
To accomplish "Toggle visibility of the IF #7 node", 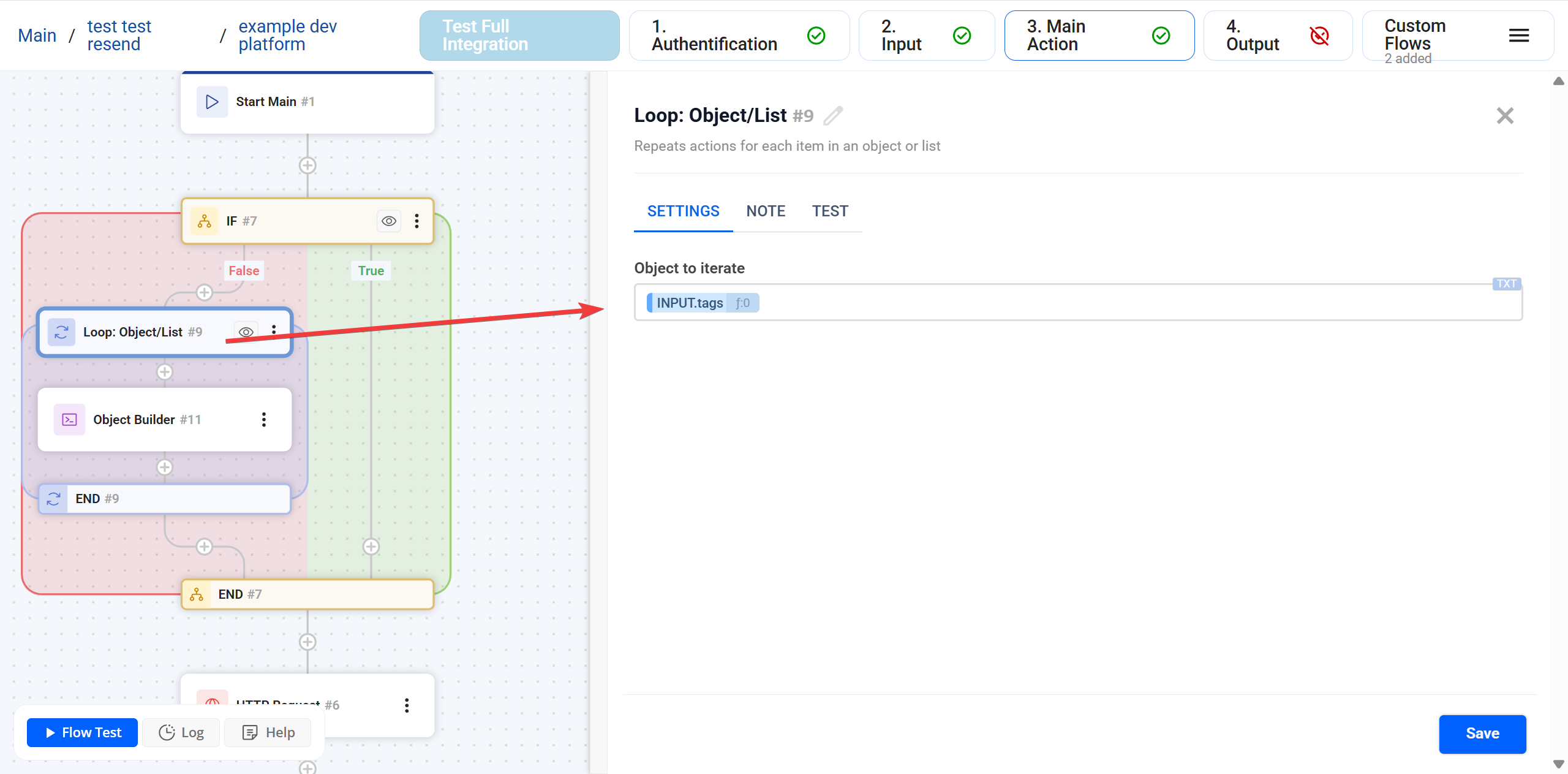I will click(388, 221).
